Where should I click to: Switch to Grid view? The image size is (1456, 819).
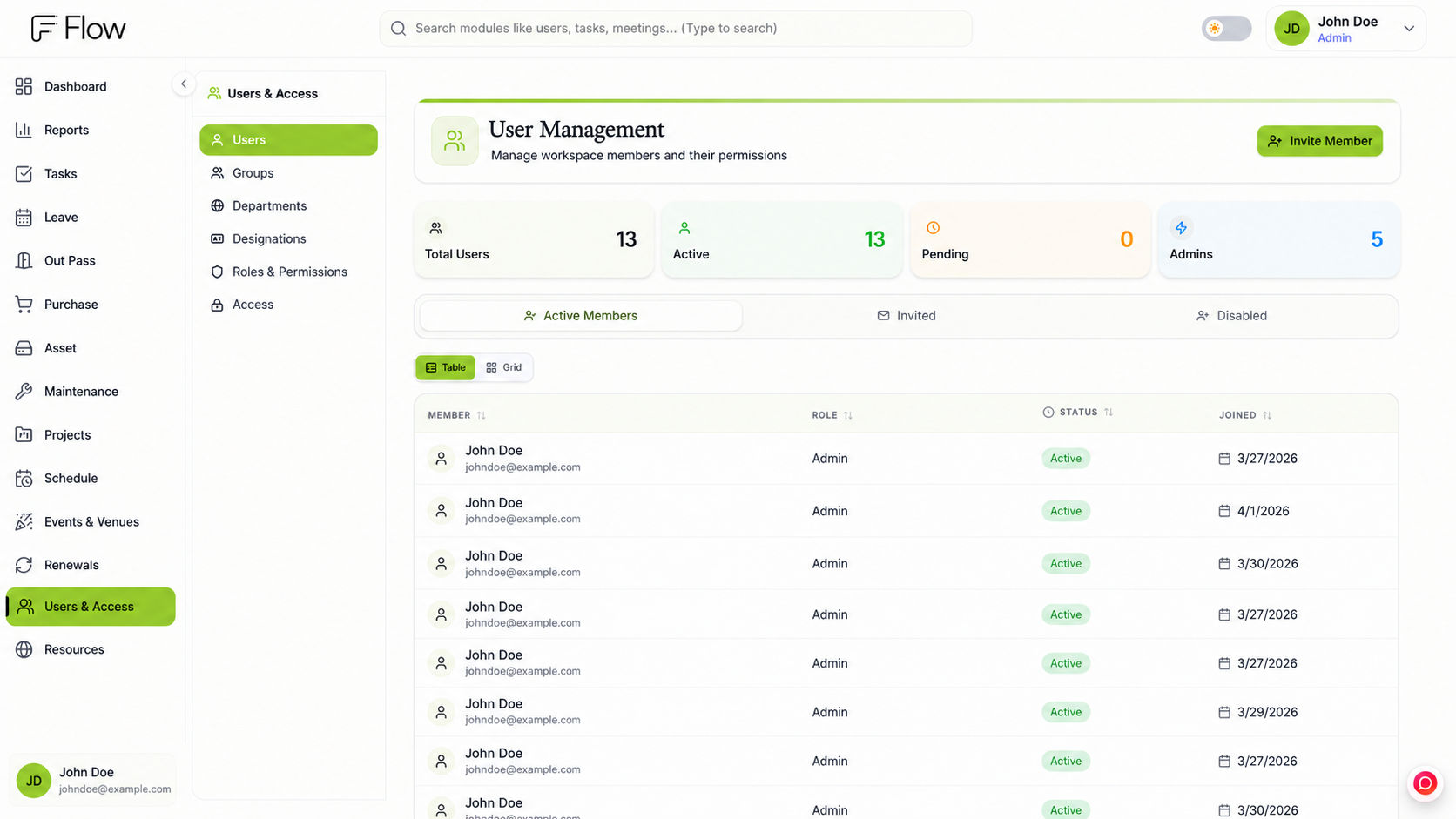[x=504, y=367]
